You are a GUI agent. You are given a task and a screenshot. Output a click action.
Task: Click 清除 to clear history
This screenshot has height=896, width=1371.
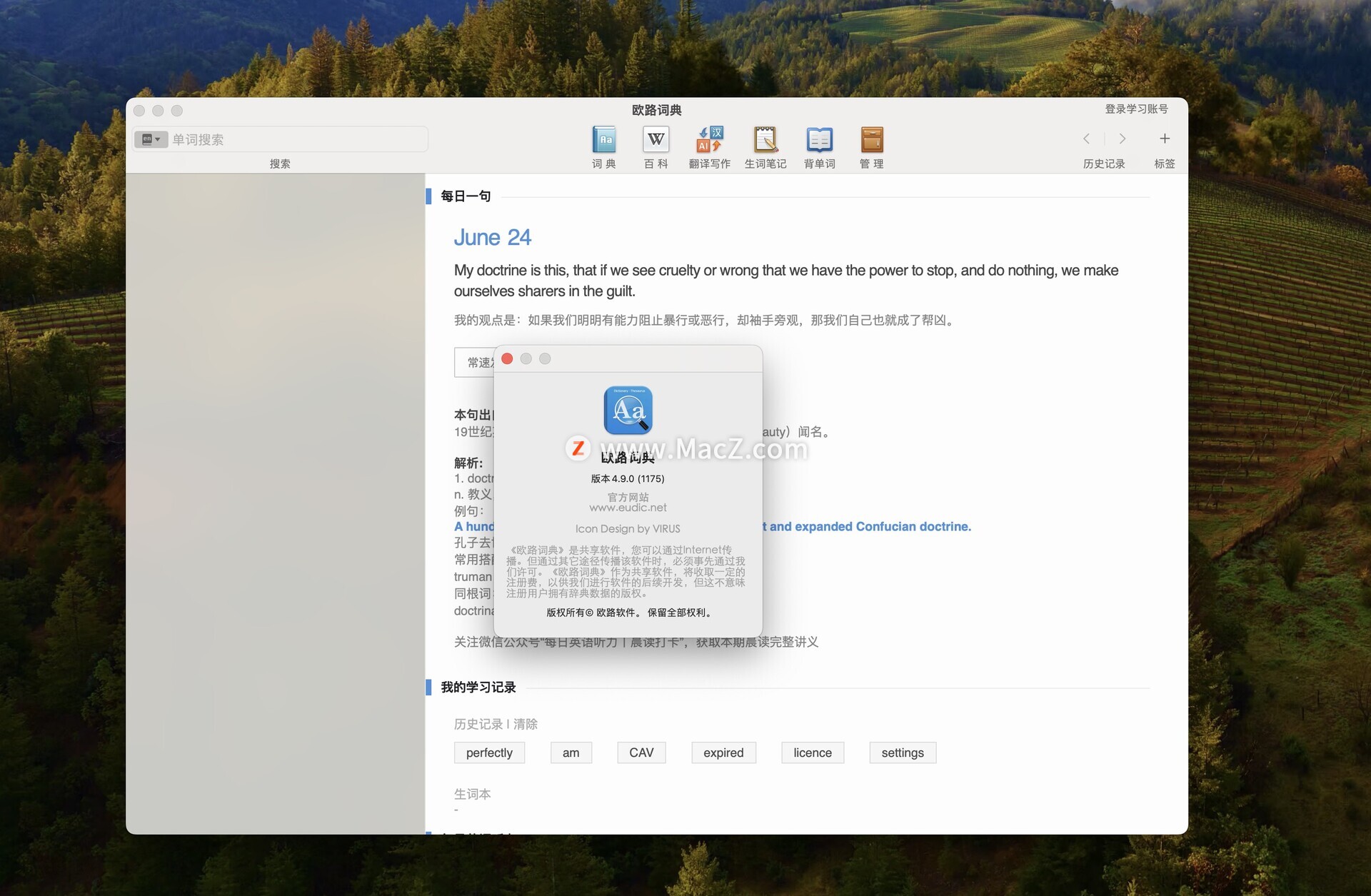(526, 724)
